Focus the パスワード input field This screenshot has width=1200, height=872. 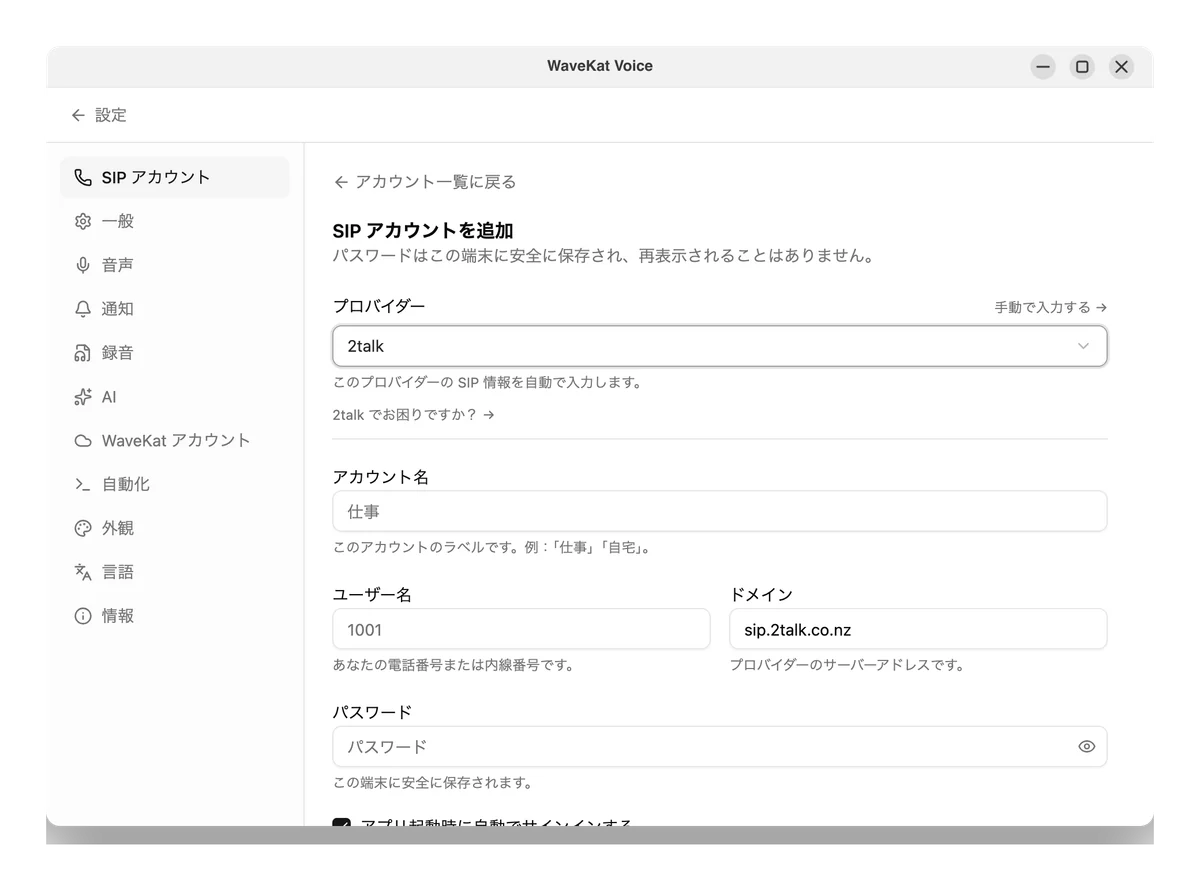tap(720, 746)
